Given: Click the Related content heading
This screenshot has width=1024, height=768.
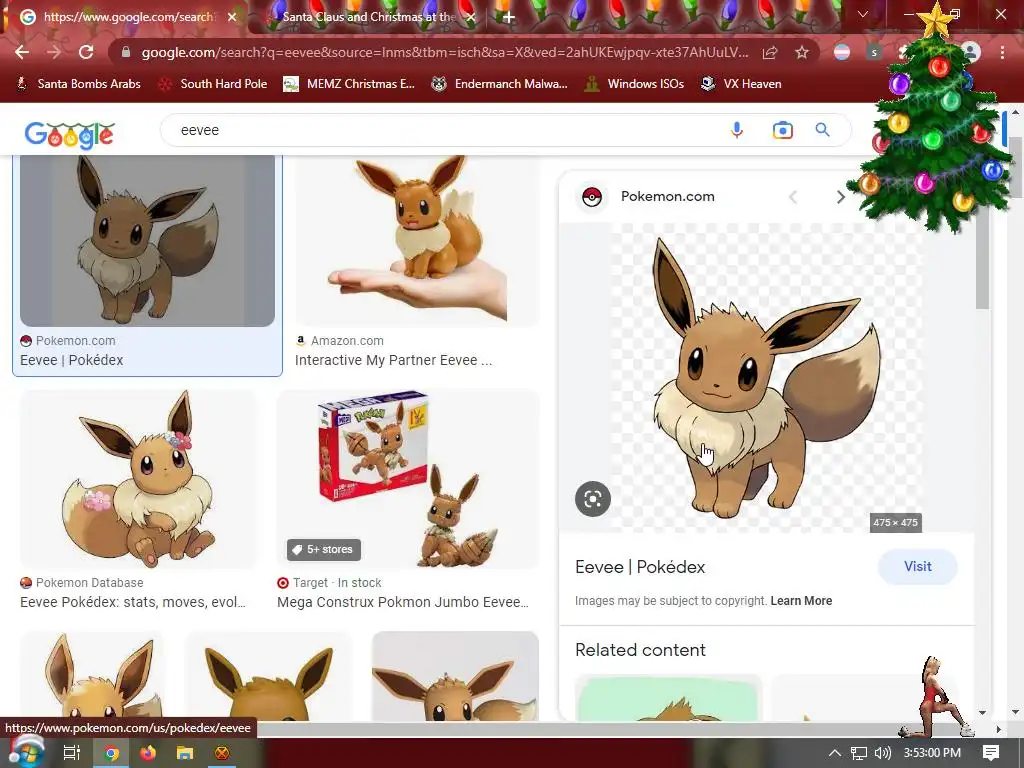Looking at the screenshot, I should tap(640, 650).
